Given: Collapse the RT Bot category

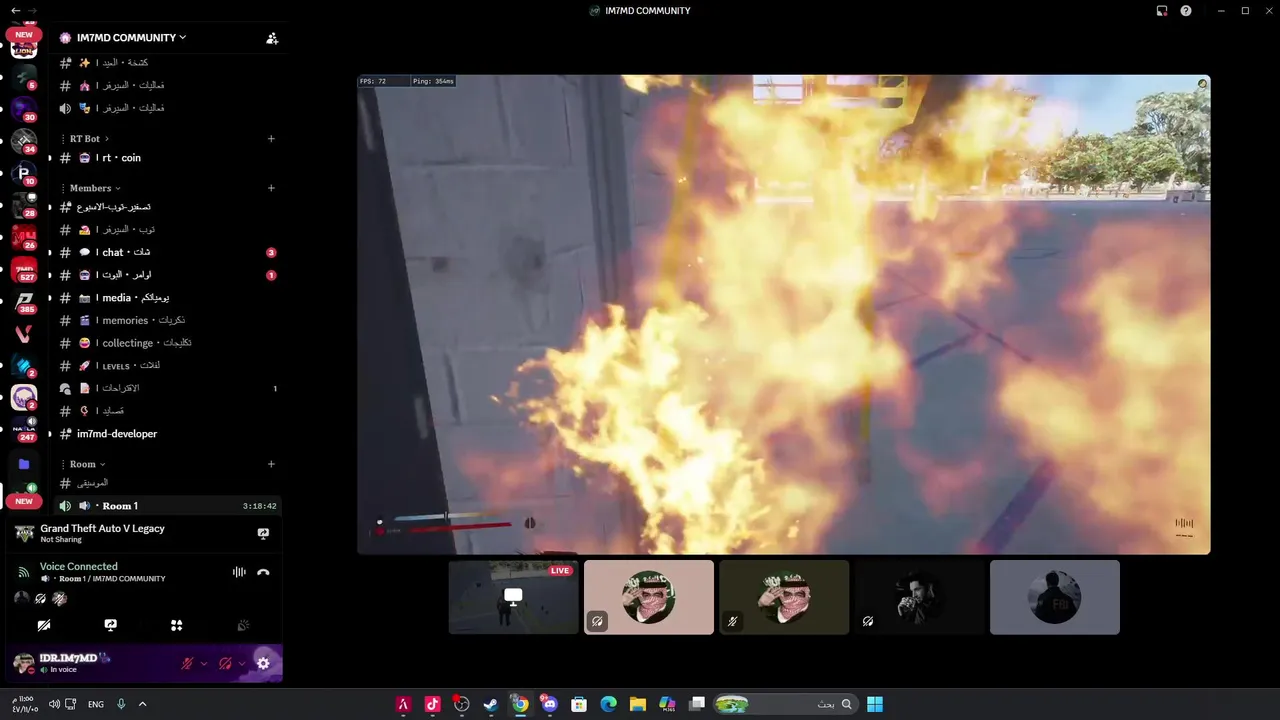Looking at the screenshot, I should click(x=88, y=139).
